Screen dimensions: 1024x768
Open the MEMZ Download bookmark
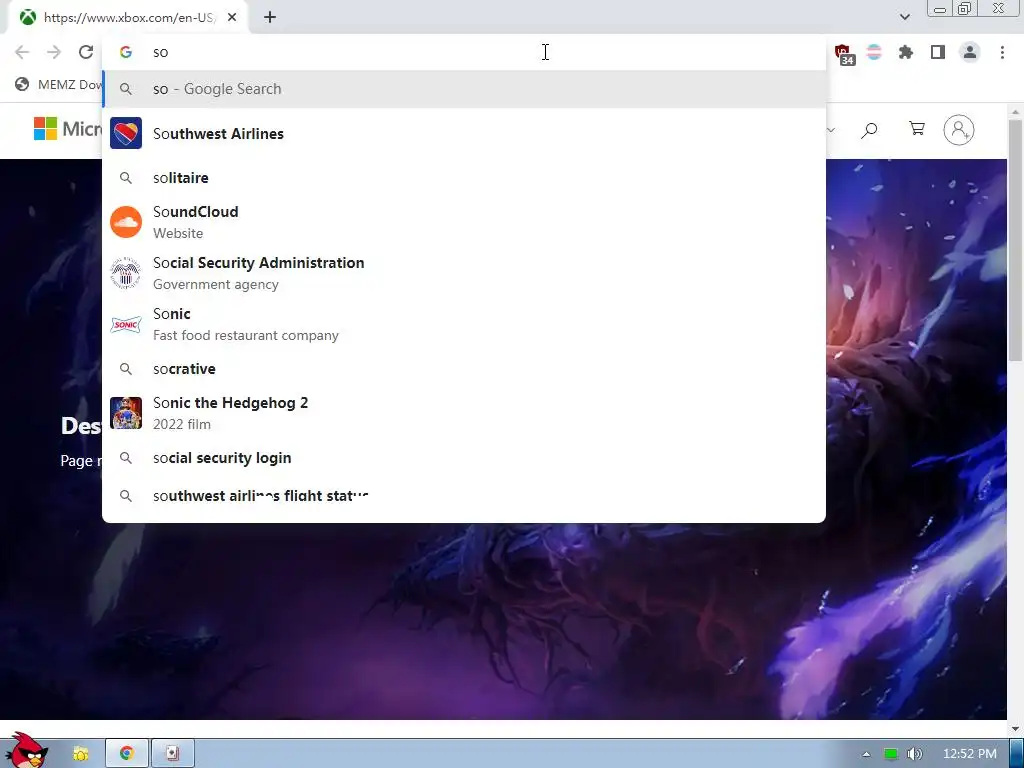(59, 84)
